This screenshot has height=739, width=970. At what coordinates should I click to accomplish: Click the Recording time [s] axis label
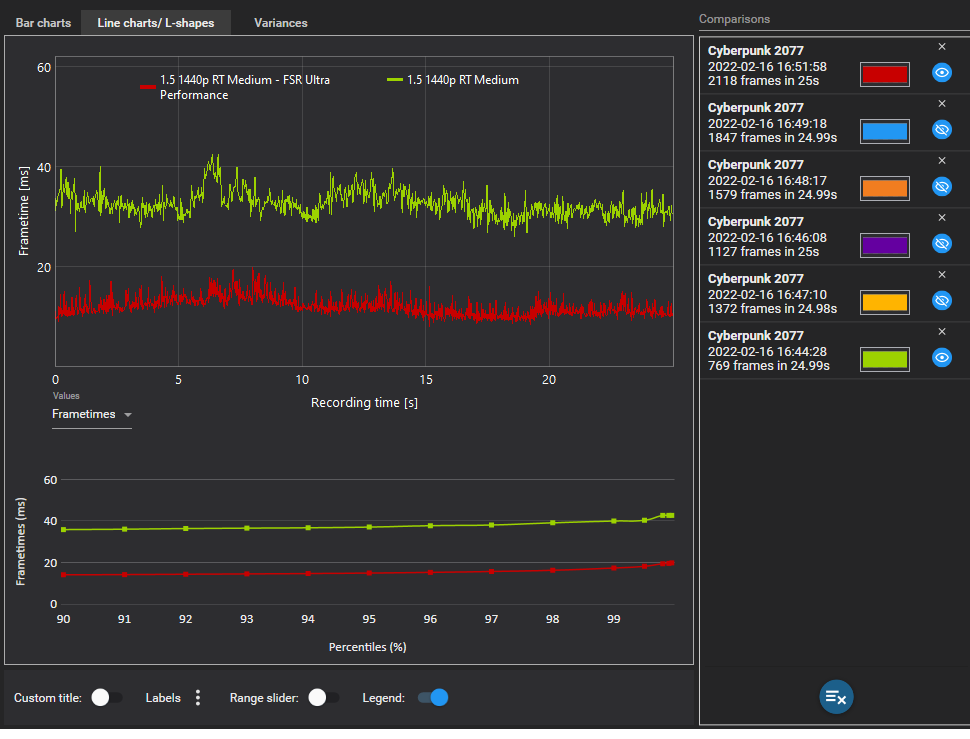tap(364, 403)
